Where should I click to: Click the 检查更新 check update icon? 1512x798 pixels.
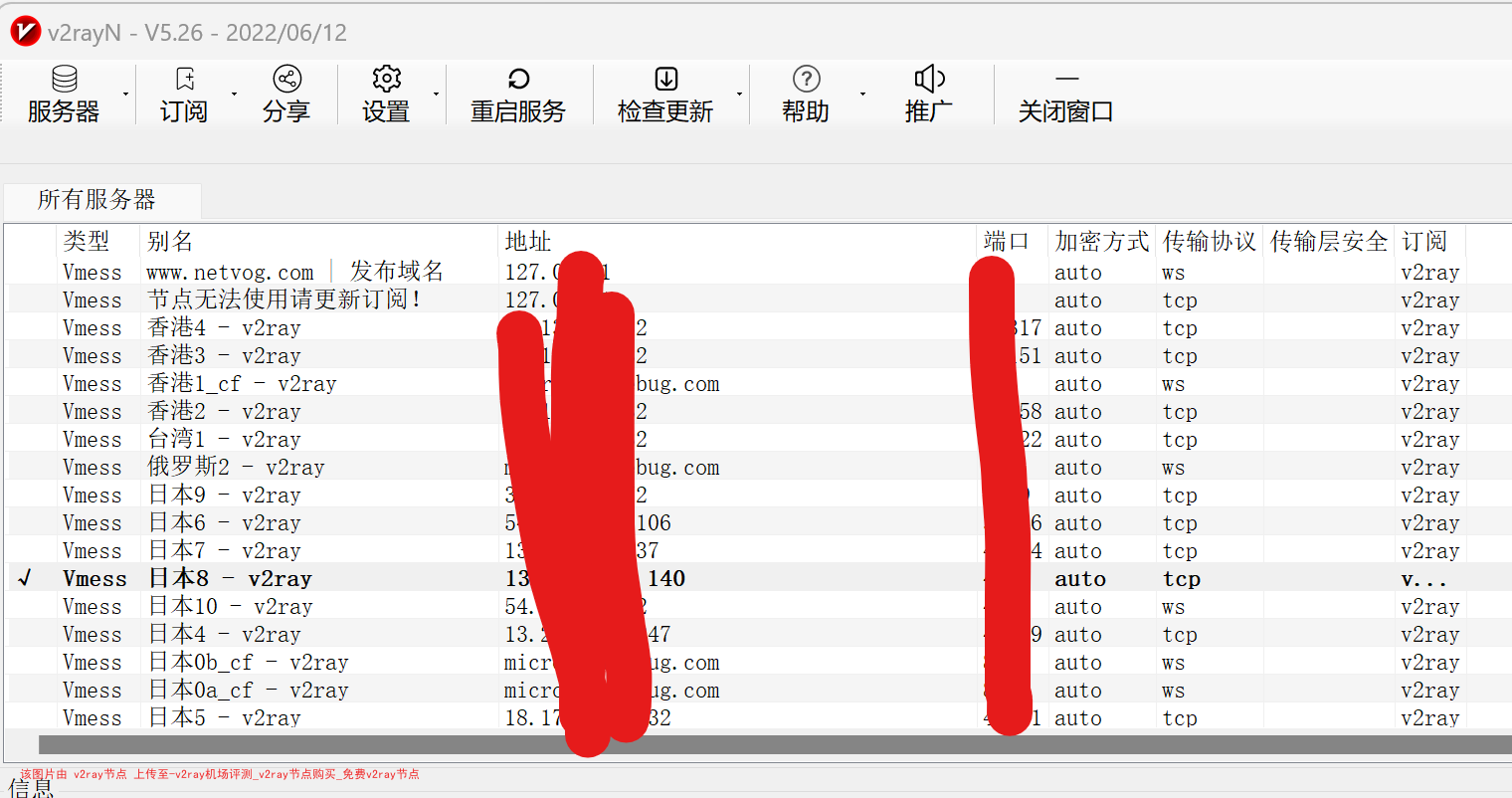(x=665, y=80)
